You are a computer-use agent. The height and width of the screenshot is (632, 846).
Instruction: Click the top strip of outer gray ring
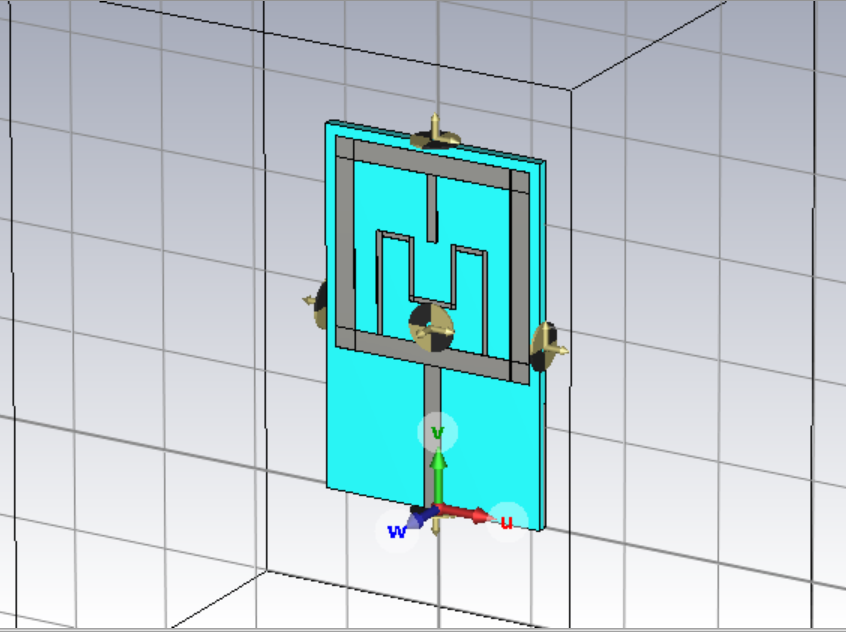pyautogui.click(x=470, y=168)
